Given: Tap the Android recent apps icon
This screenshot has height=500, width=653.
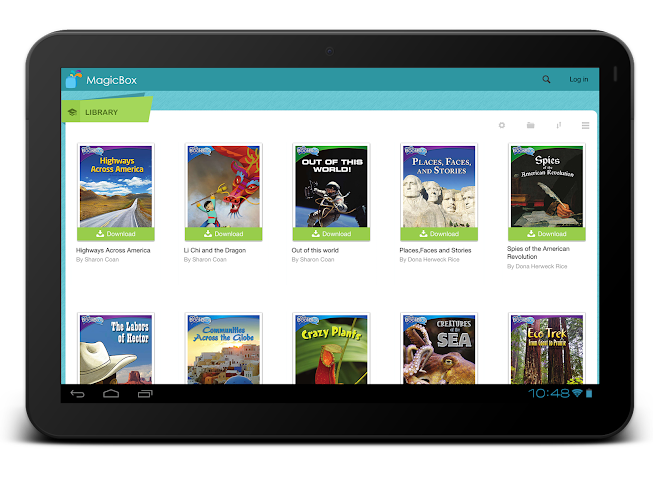Looking at the screenshot, I should (x=145, y=393).
